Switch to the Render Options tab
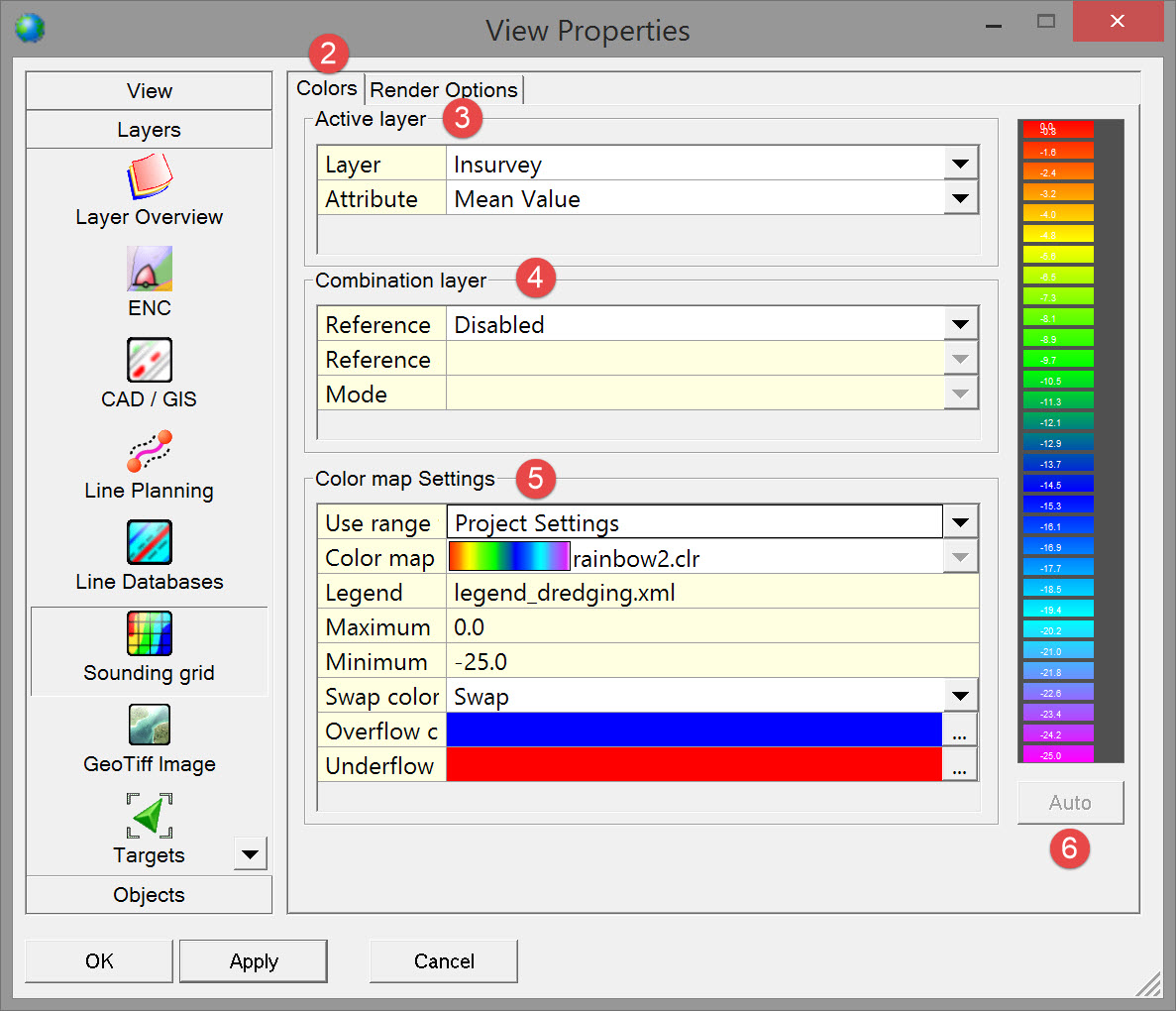Viewport: 1176px width, 1011px height. (443, 90)
